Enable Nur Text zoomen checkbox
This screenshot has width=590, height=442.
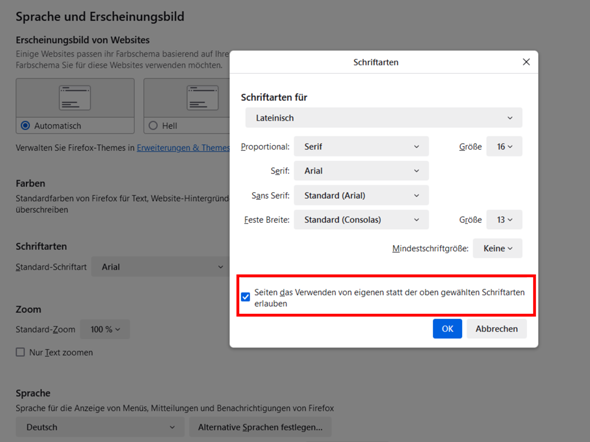click(x=20, y=352)
